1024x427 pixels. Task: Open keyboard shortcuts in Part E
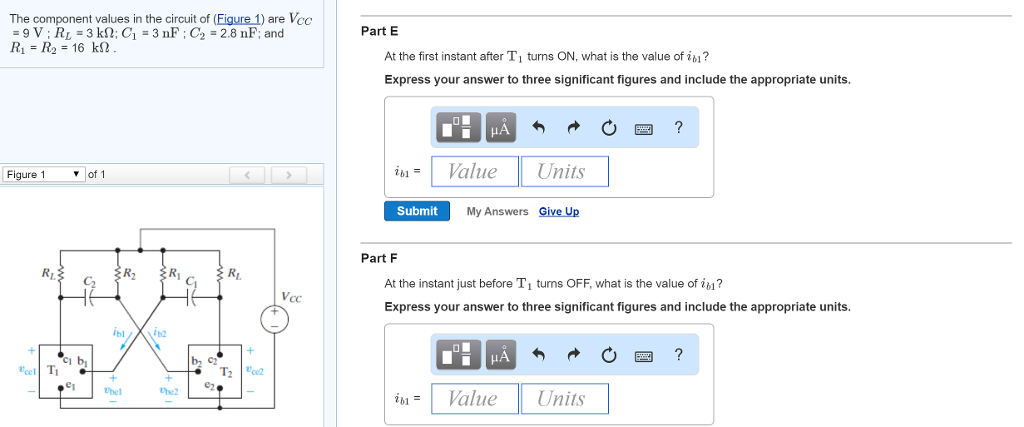point(643,129)
